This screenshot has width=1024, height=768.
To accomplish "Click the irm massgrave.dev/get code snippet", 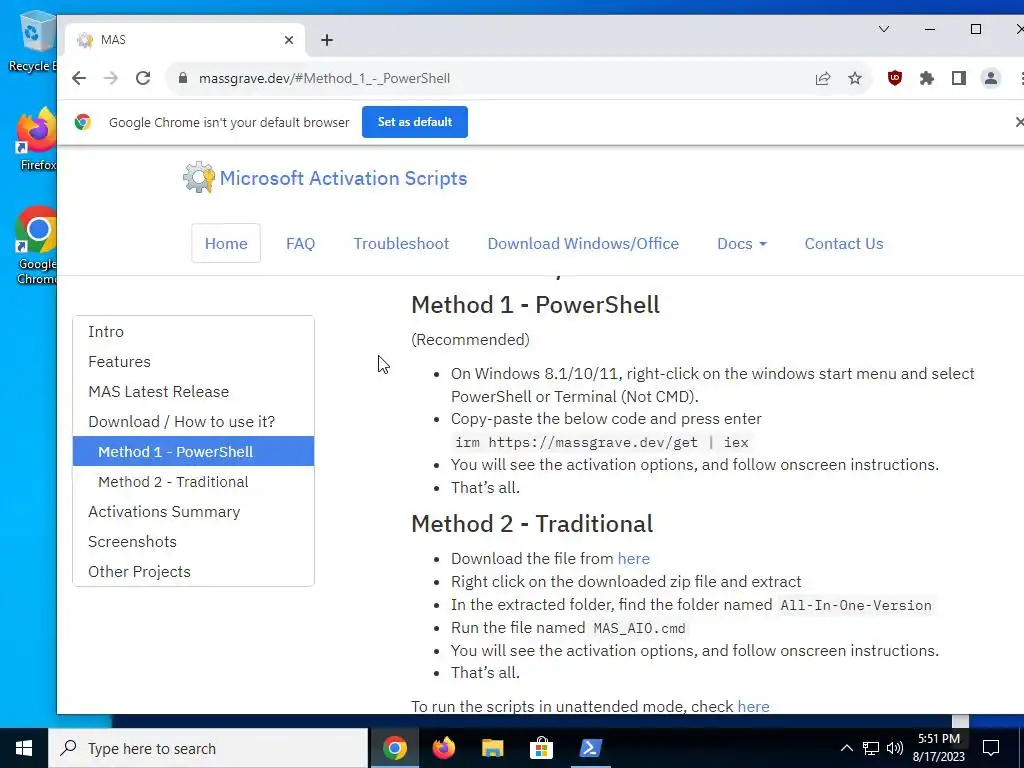I will tap(601, 443).
